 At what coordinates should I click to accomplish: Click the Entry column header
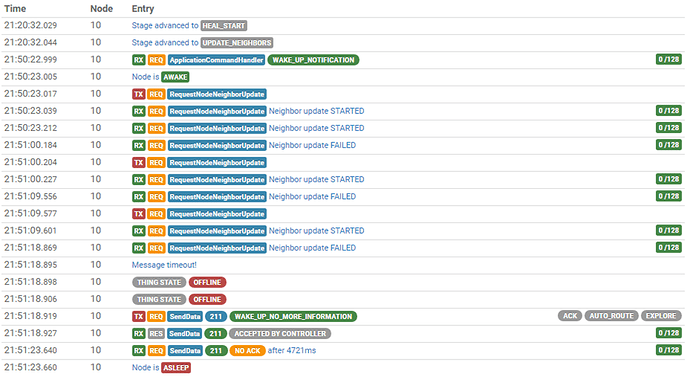coord(143,8)
